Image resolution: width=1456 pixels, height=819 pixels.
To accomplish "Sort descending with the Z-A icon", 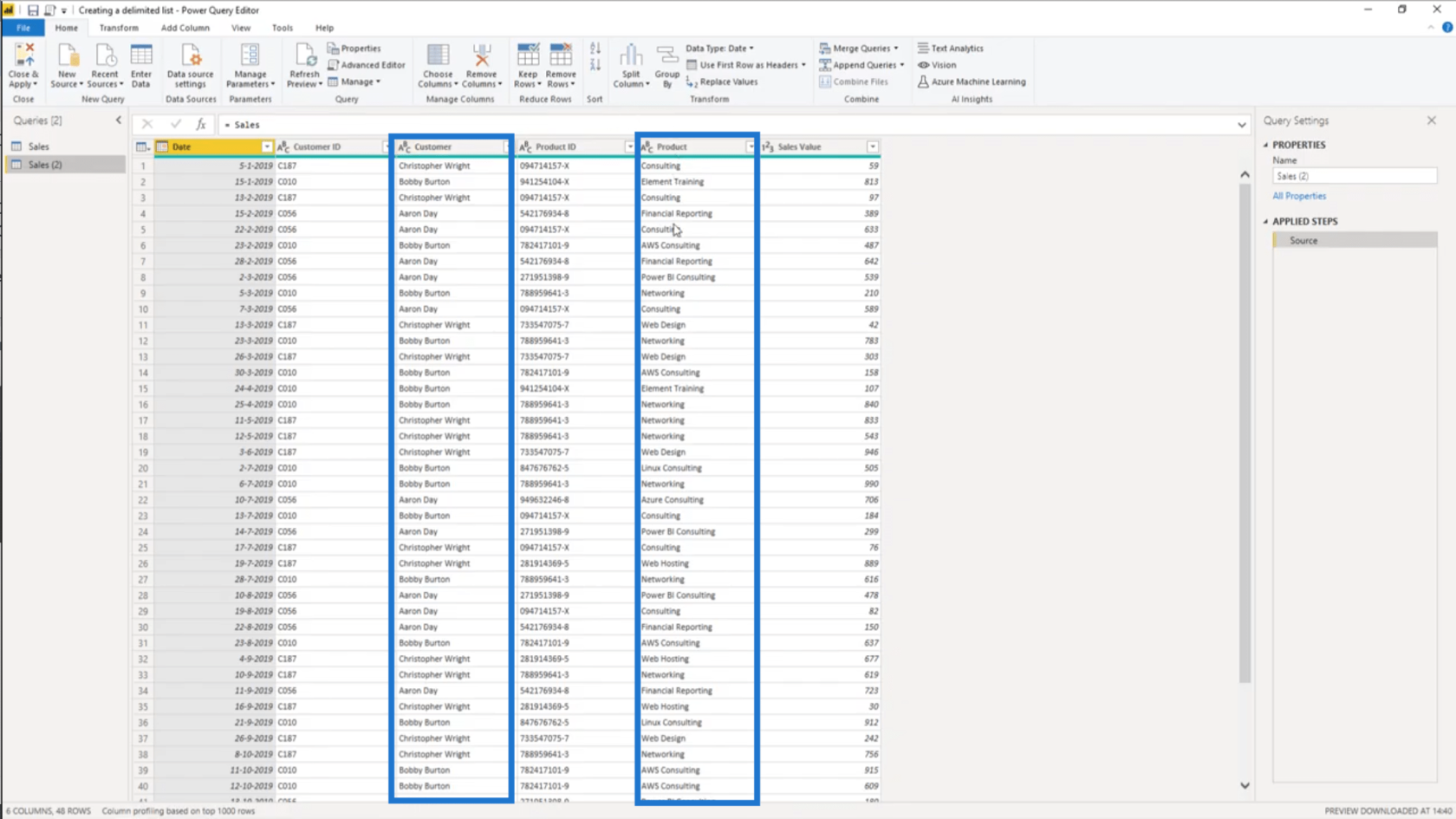I will [x=595, y=65].
